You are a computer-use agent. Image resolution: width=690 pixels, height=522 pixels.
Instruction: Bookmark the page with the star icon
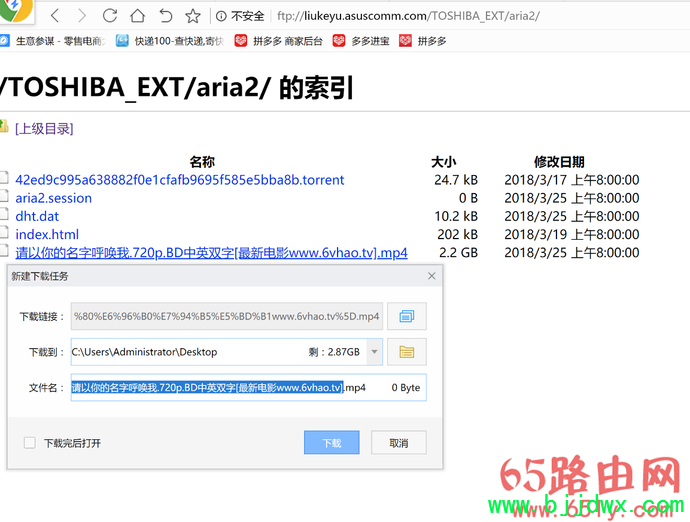click(x=193, y=16)
